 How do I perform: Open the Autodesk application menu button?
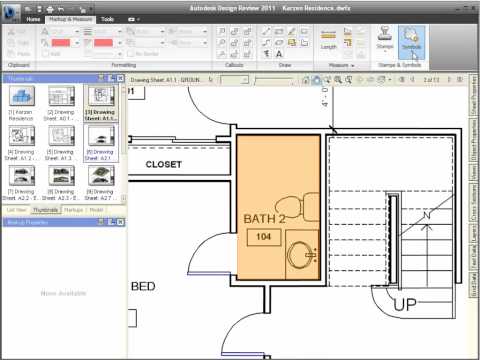[x=11, y=13]
